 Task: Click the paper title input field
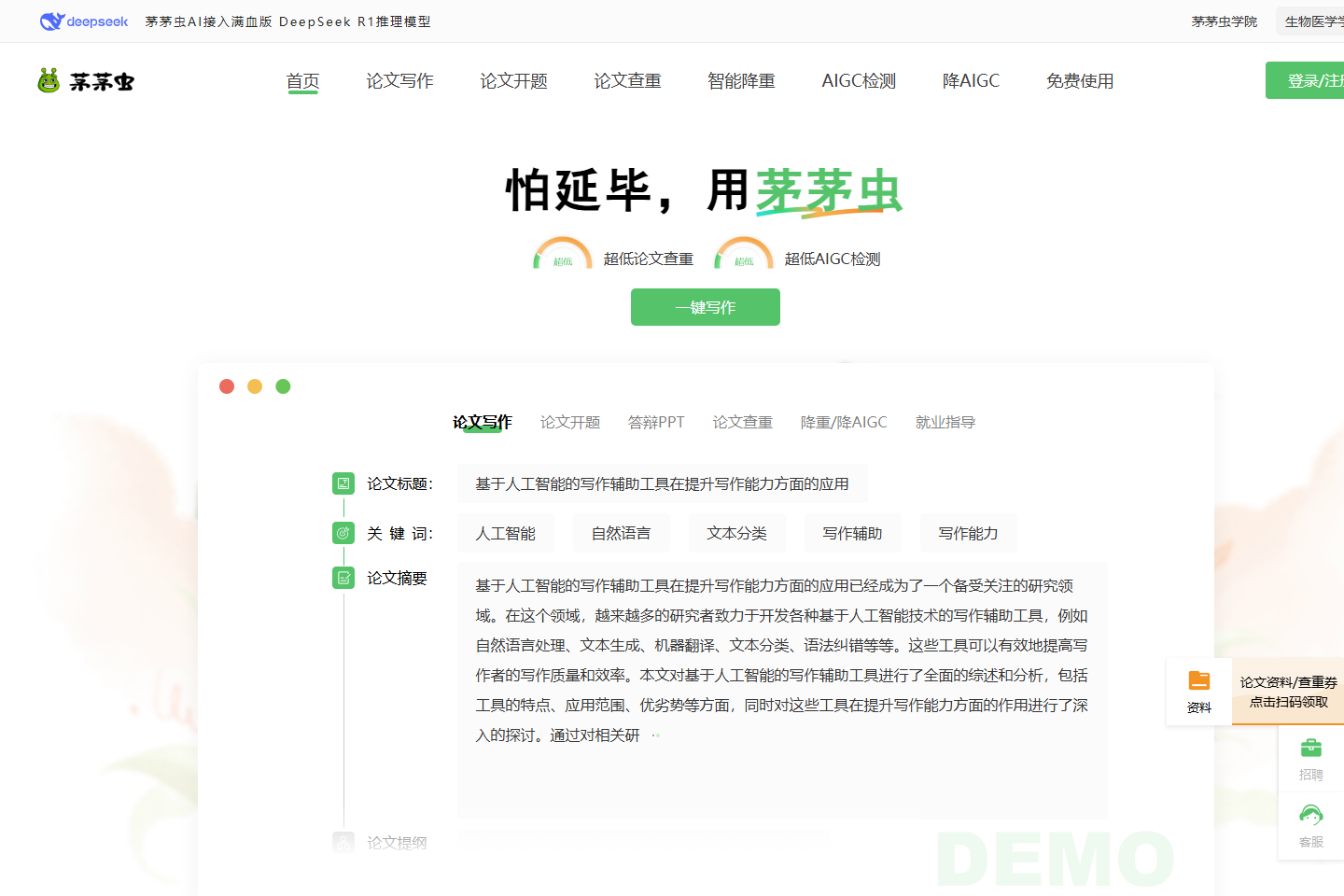click(x=663, y=483)
